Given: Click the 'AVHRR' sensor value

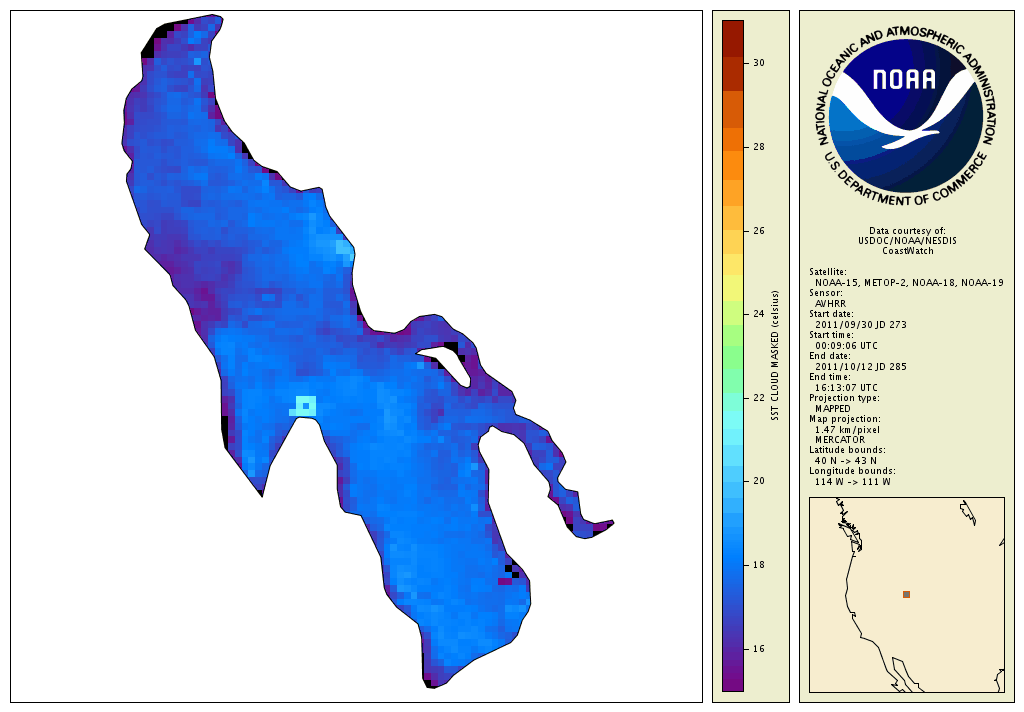Looking at the screenshot, I should point(830,304).
